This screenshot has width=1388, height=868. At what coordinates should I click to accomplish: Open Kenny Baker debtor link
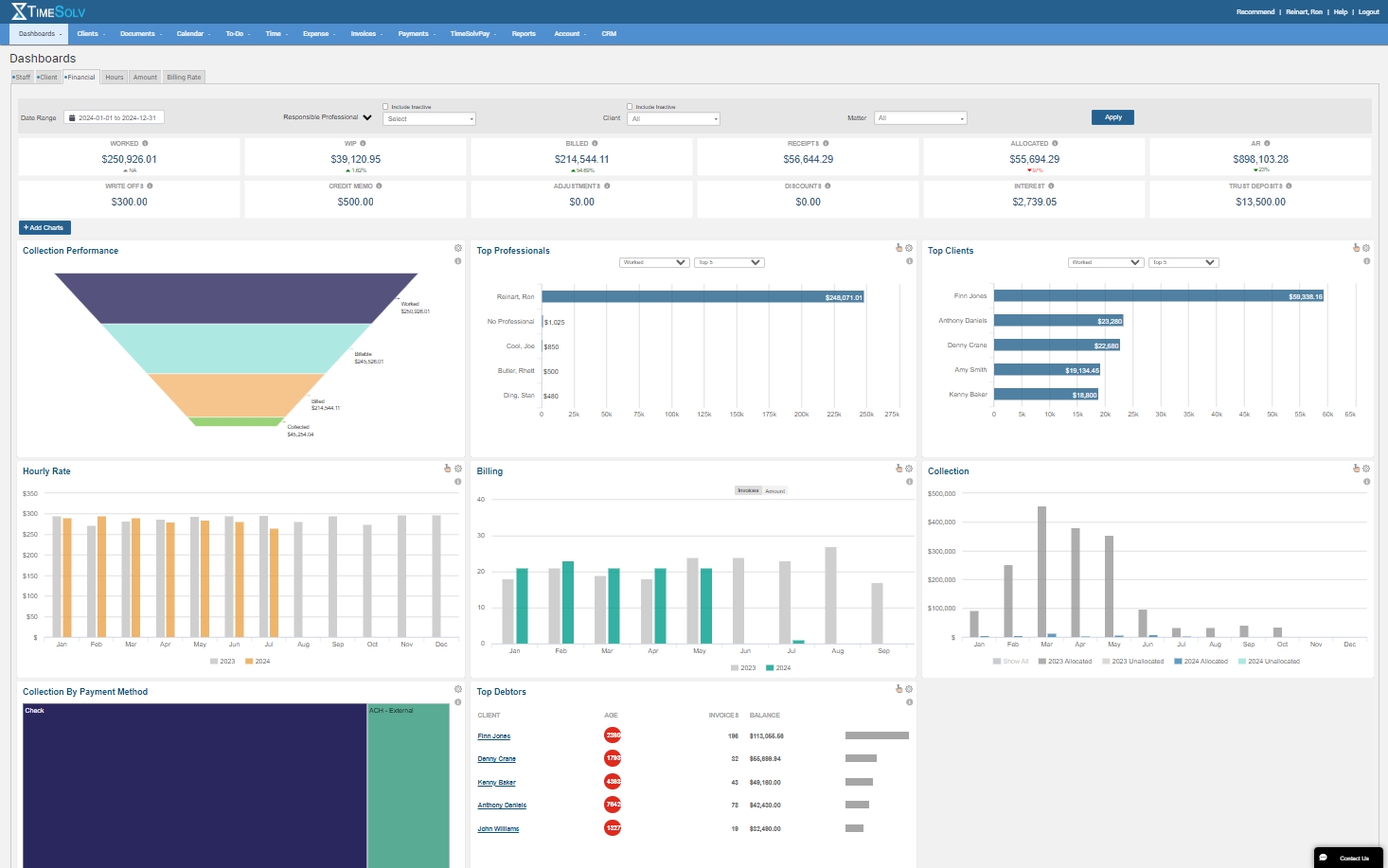click(497, 783)
